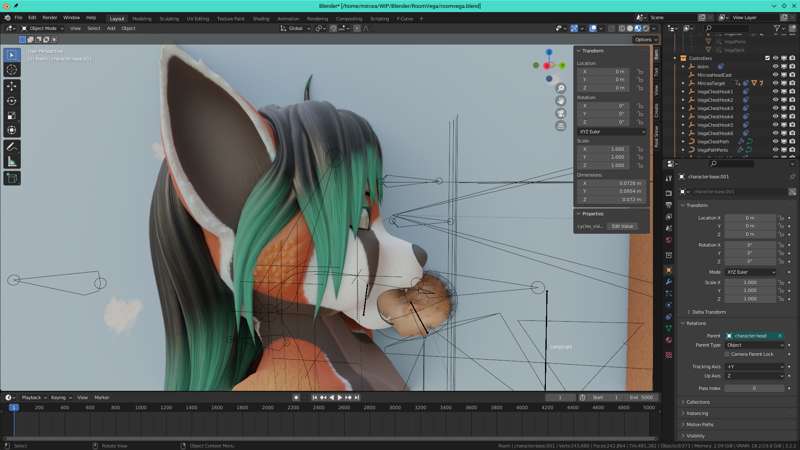
Task: Switch to the Shading workspace tab
Action: [x=261, y=18]
